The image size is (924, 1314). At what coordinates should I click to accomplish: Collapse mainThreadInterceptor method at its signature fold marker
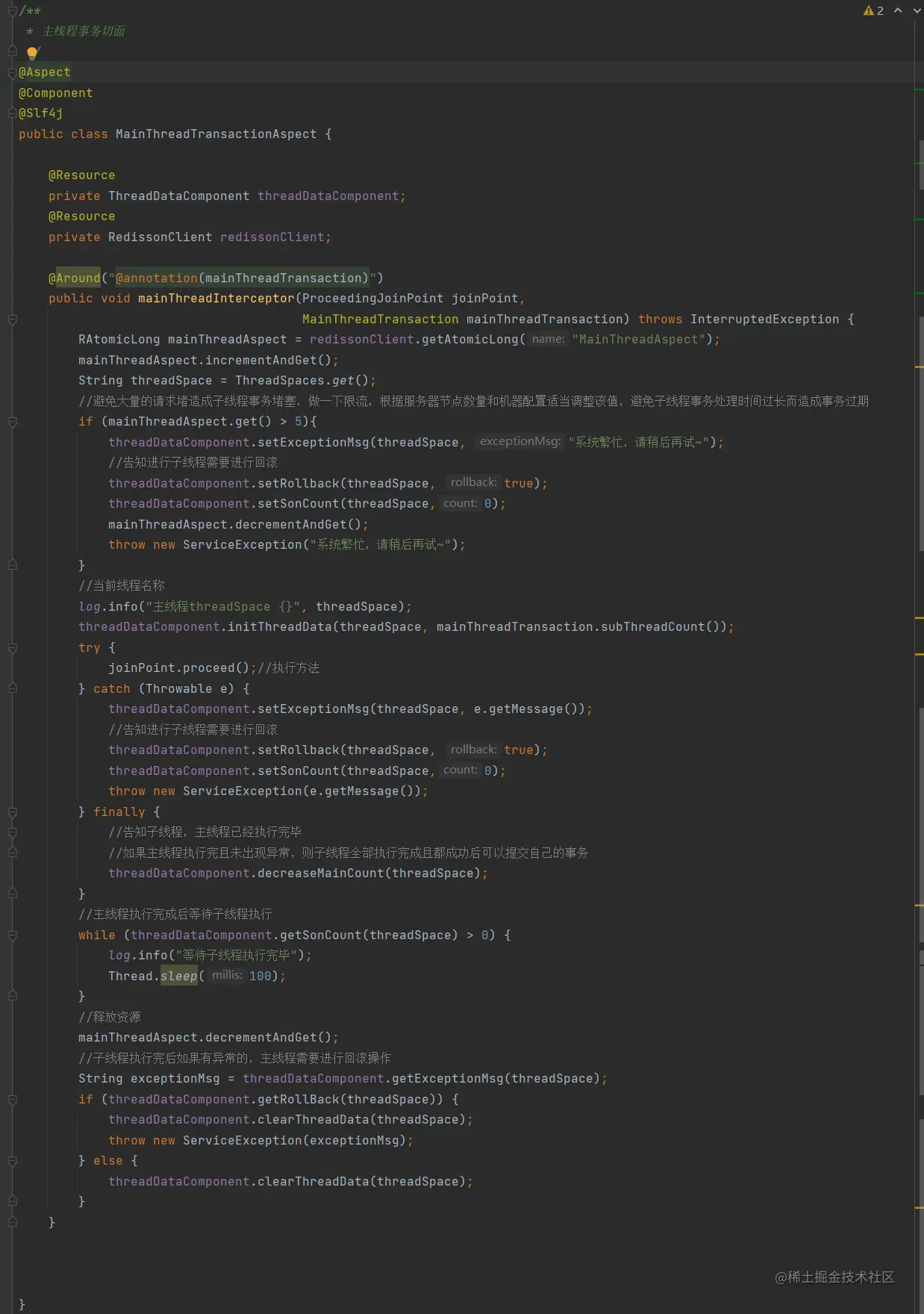pos(12,320)
